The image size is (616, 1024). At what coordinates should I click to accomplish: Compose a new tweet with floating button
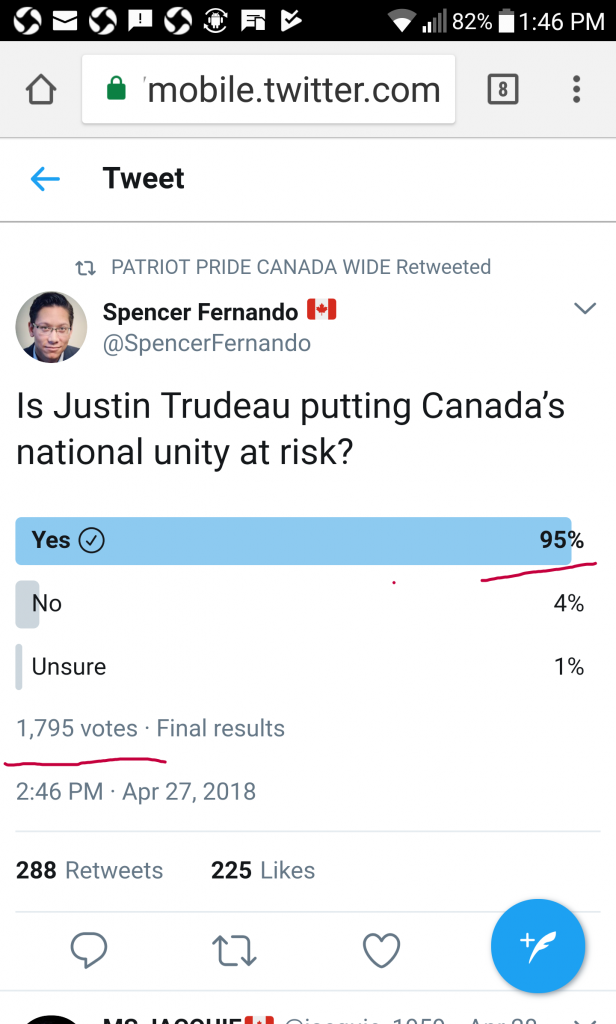pyautogui.click(x=537, y=946)
